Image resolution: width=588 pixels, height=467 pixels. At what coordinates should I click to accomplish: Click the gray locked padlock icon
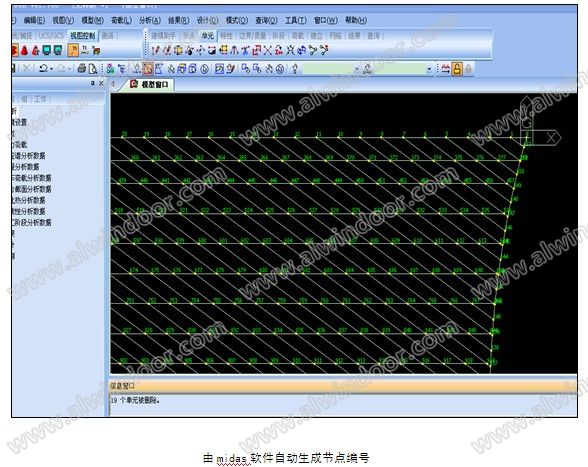click(468, 69)
